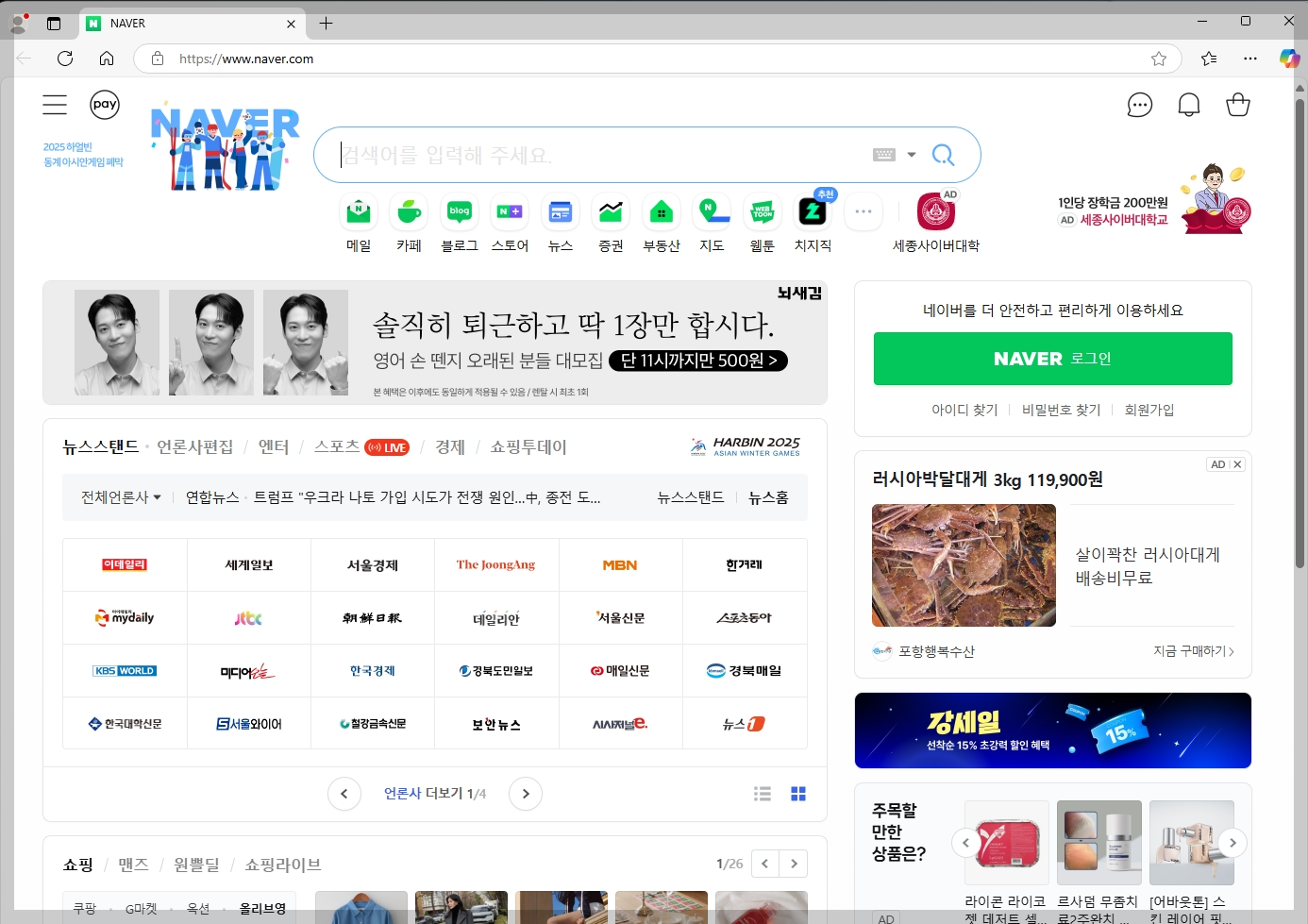Screen dimensions: 1308x924
Task: Open the on-screen keyboard icon
Action: click(x=884, y=155)
